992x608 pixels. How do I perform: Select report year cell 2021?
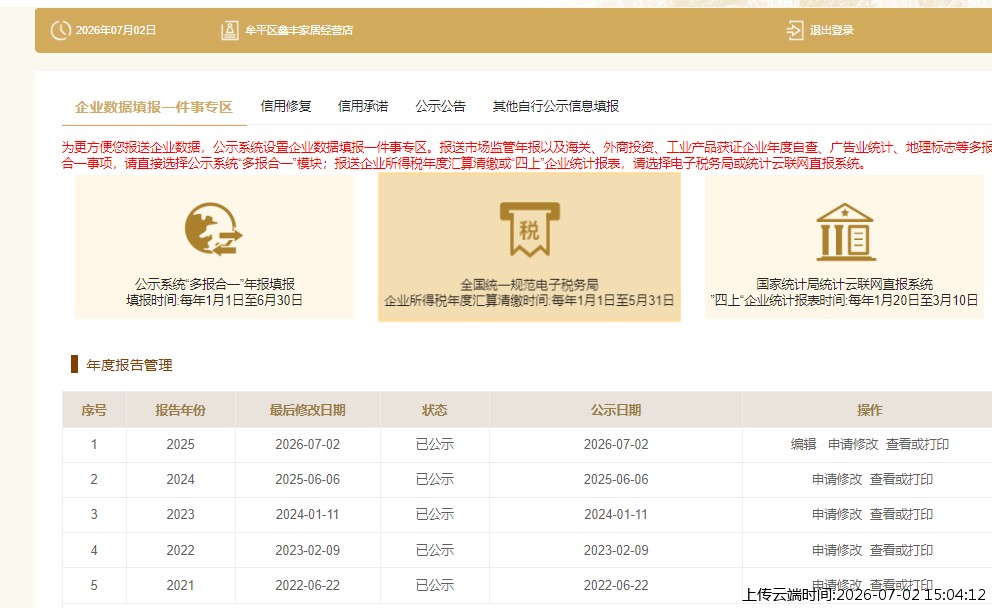pyautogui.click(x=180, y=585)
